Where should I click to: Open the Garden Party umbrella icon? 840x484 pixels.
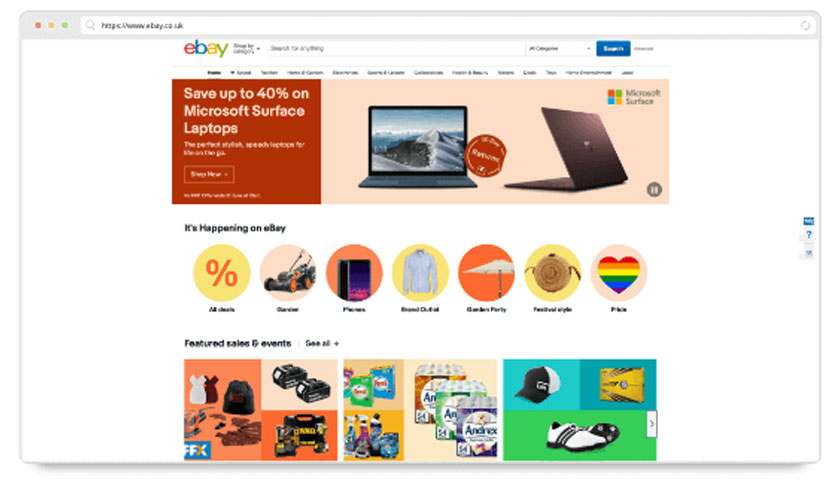coord(486,272)
